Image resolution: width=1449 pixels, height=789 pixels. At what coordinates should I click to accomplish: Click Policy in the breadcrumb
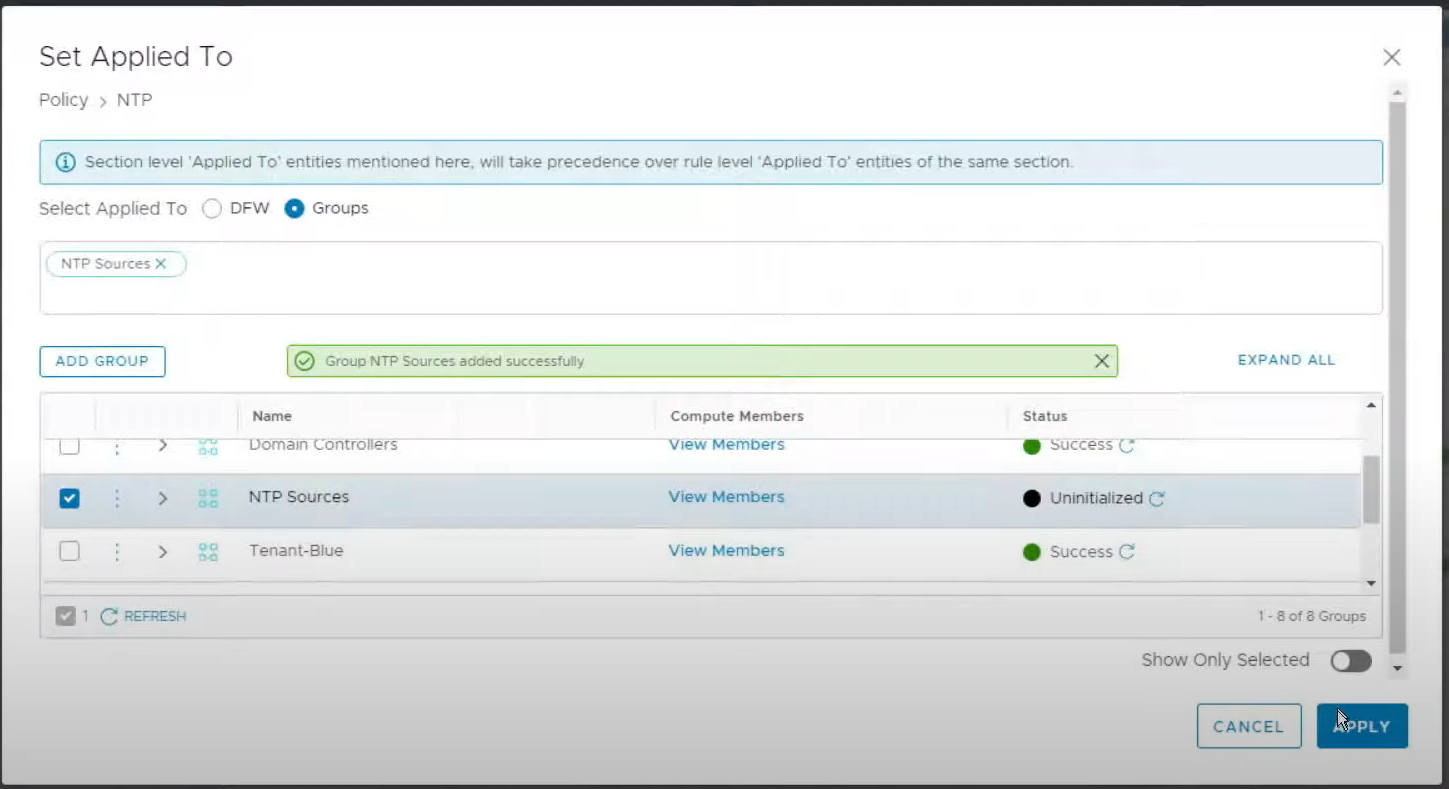tap(64, 100)
